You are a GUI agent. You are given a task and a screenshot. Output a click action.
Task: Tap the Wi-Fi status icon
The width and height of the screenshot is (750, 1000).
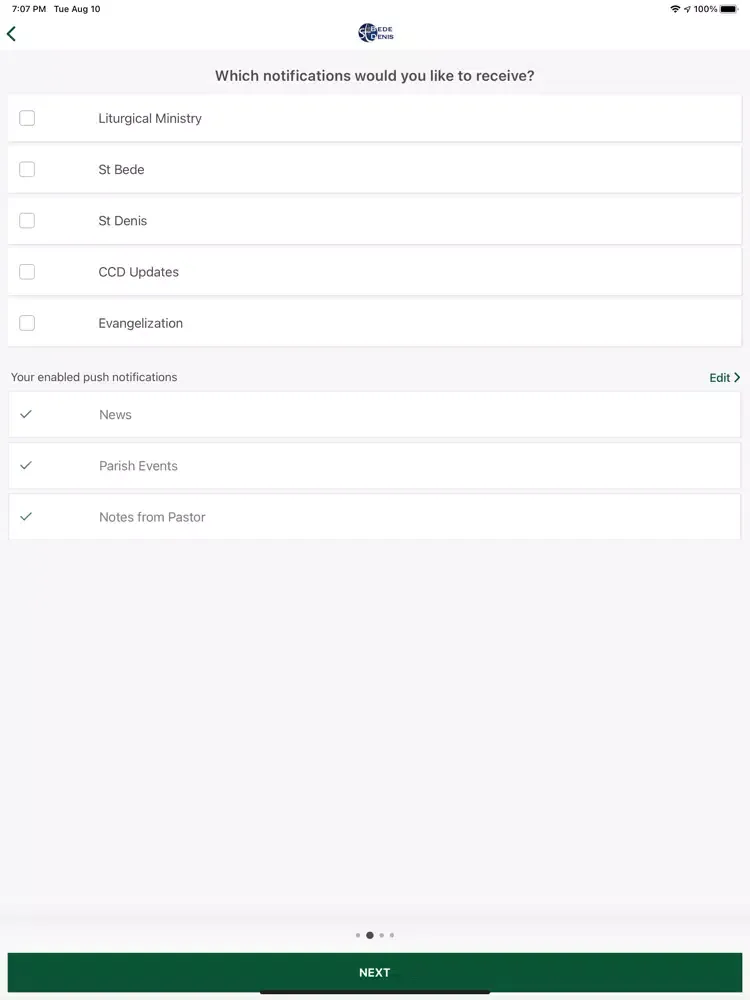point(675,9)
